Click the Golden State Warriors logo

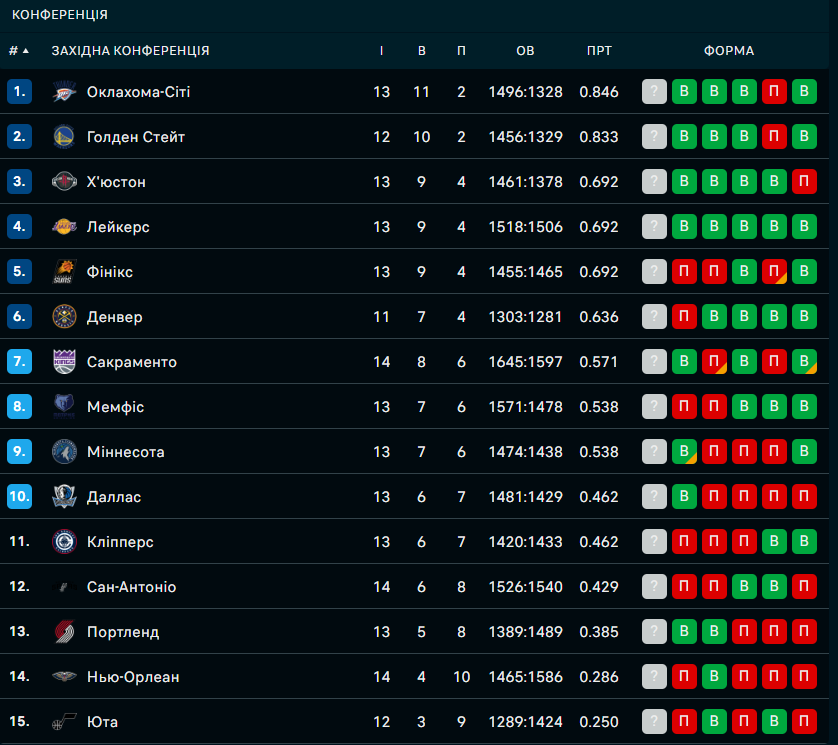pos(64,137)
